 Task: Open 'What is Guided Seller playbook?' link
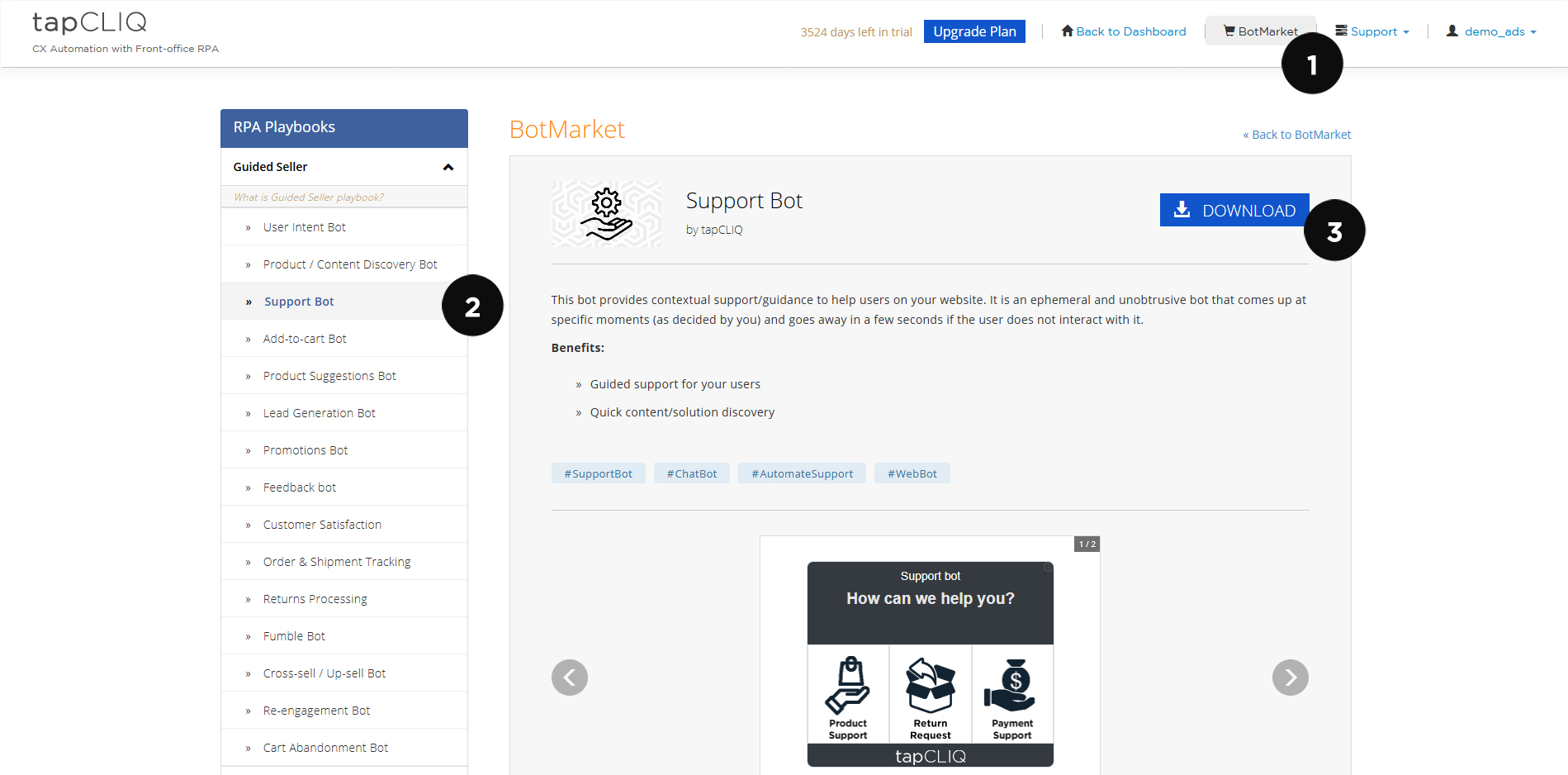point(309,197)
